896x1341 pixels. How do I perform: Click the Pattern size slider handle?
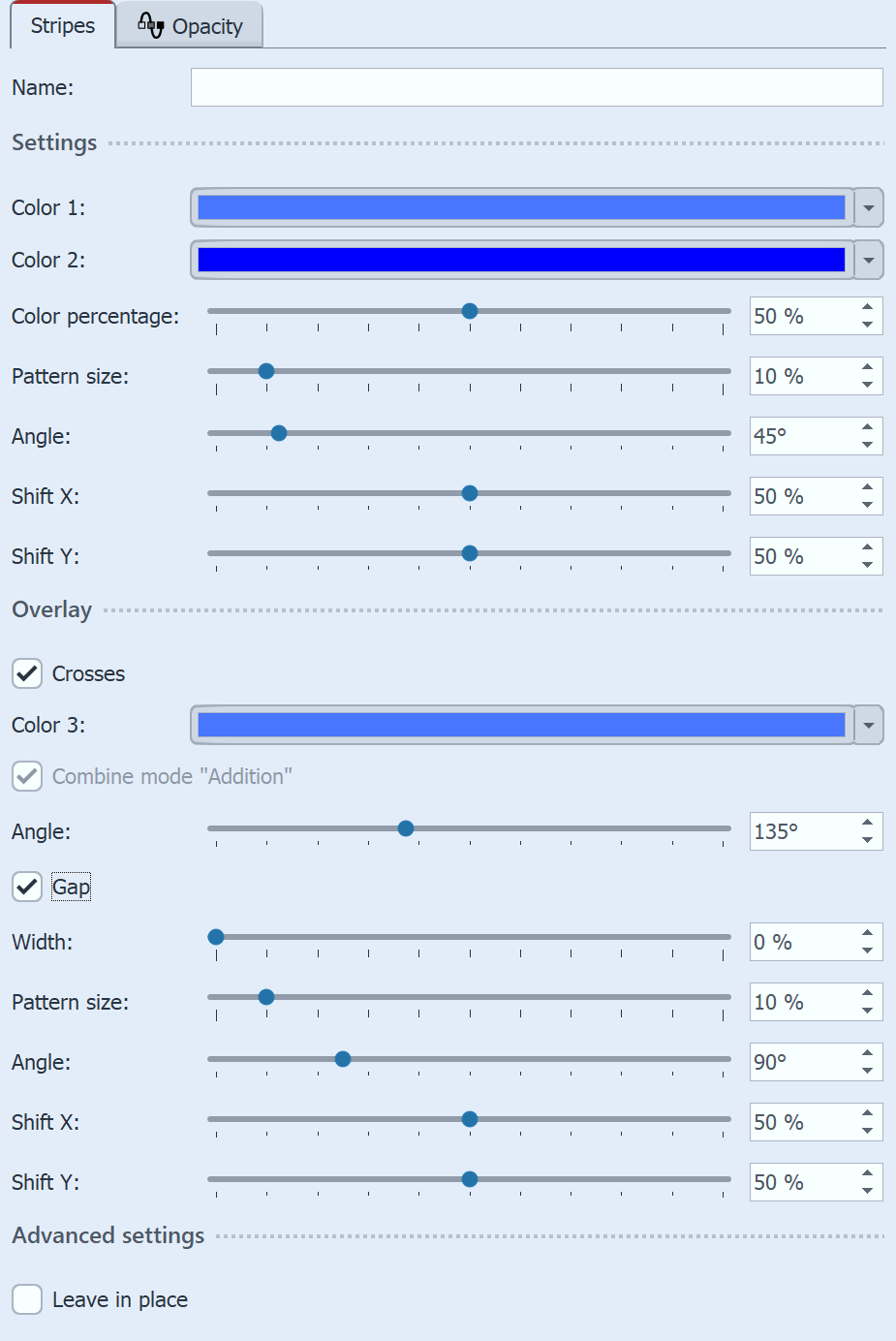pyautogui.click(x=266, y=370)
